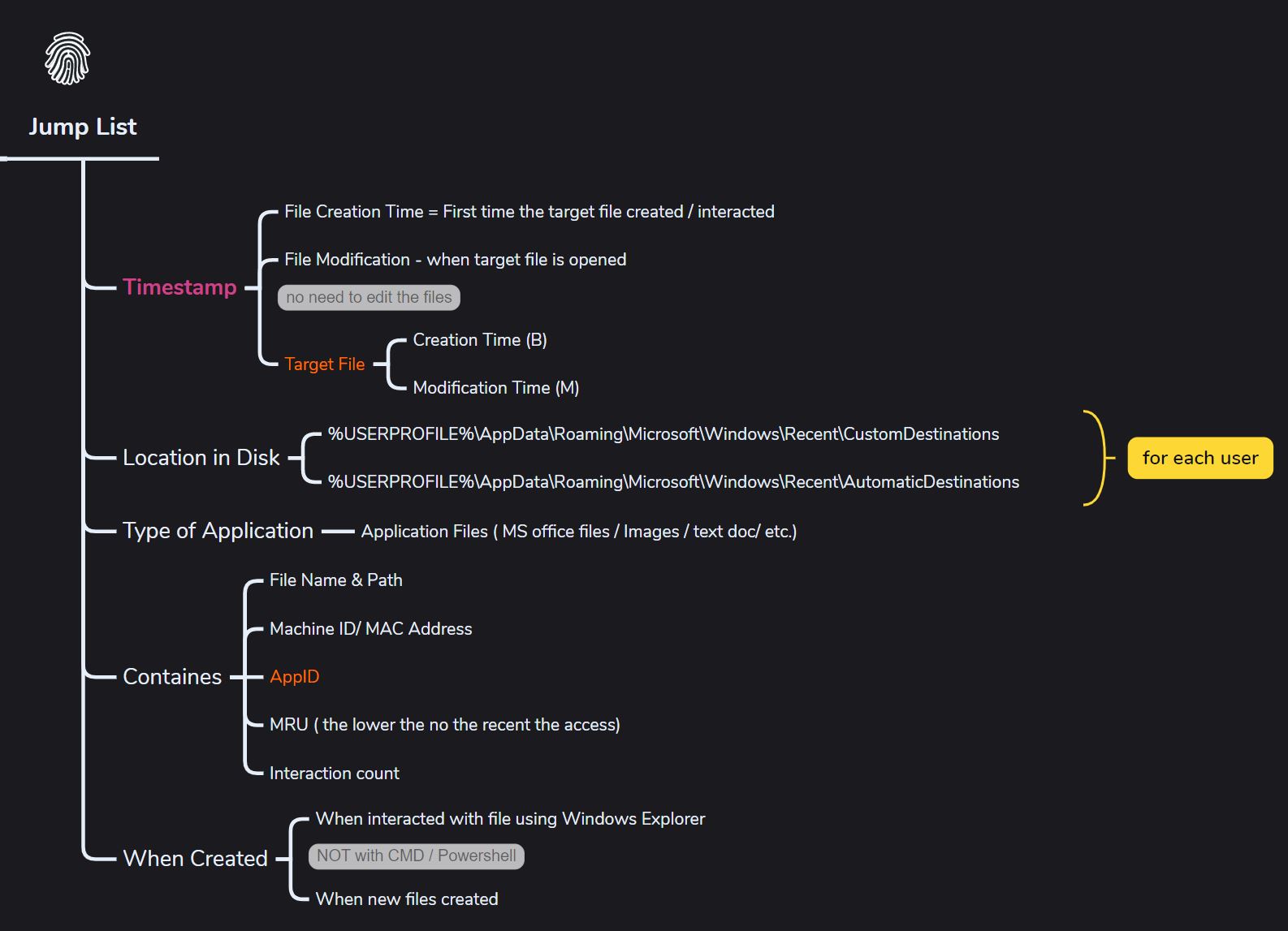The width and height of the screenshot is (1288, 931).
Task: Select the Jump List root node
Action: click(83, 127)
